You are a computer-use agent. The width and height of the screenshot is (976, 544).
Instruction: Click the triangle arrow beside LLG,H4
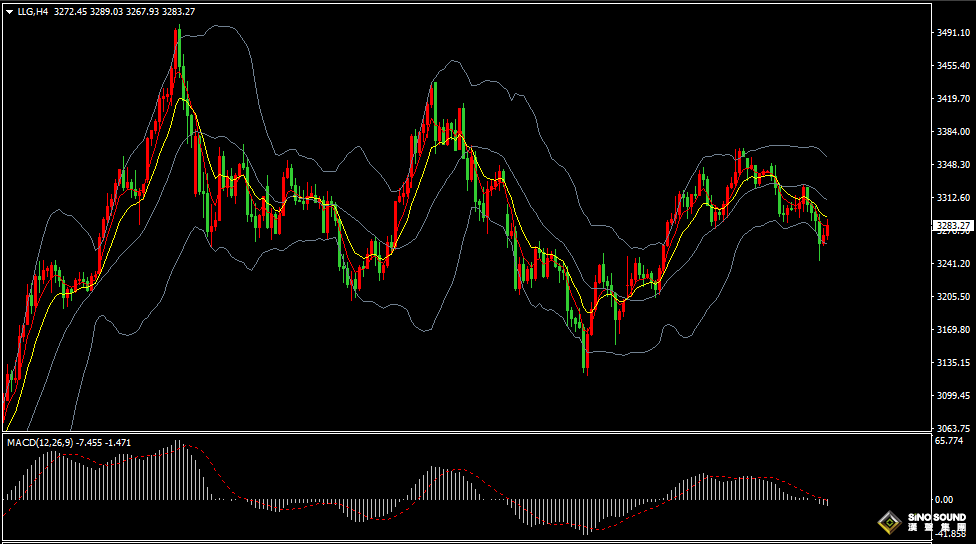pyautogui.click(x=9, y=12)
